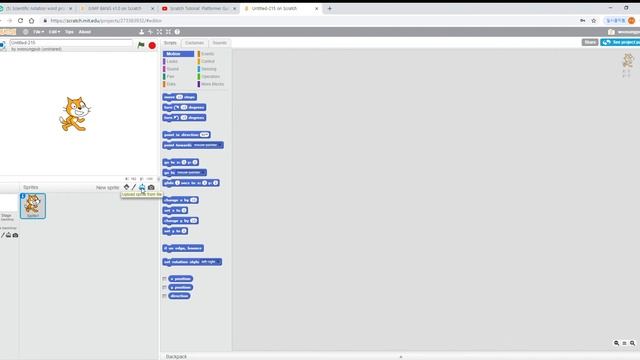Open 'go to' mouse-pointer dropdown
The image size is (640, 360).
(191, 173)
